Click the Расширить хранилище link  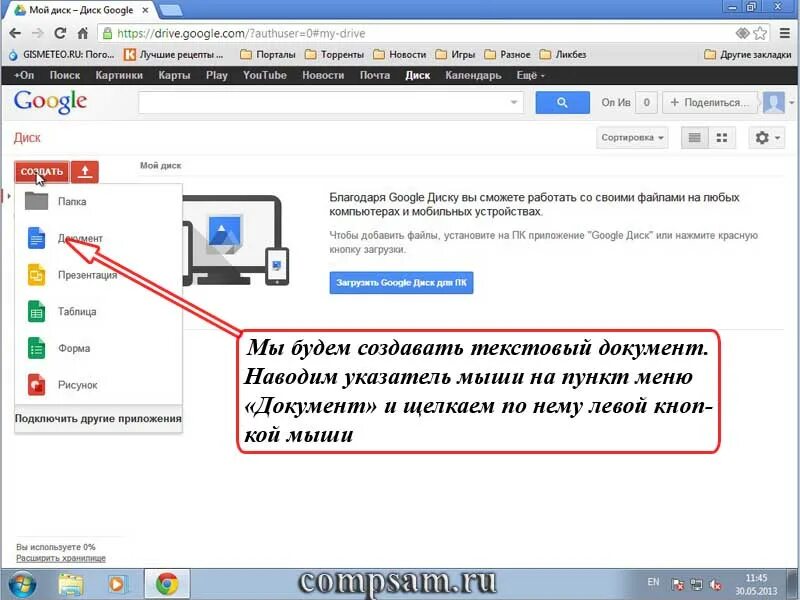(x=61, y=558)
